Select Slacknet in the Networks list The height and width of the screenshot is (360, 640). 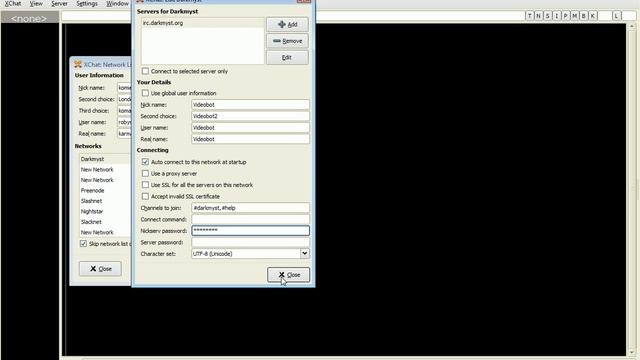click(105, 222)
